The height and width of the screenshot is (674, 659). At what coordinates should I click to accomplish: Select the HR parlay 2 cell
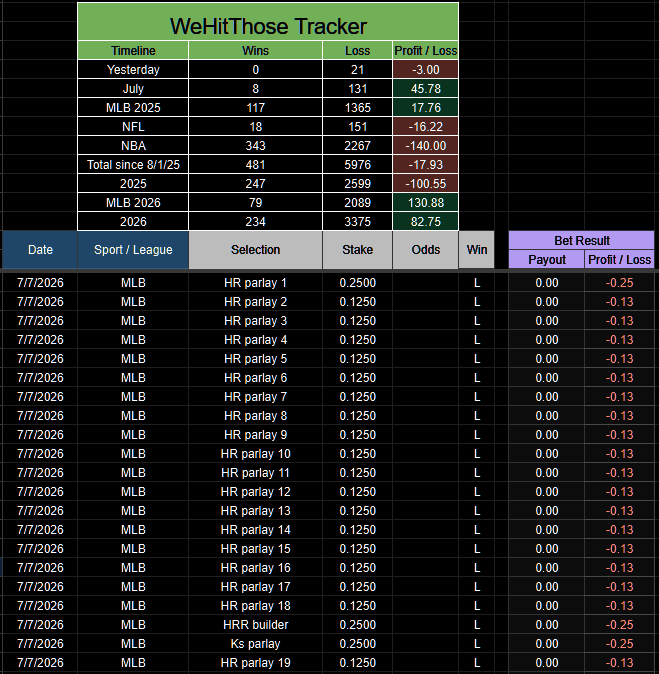(255, 302)
